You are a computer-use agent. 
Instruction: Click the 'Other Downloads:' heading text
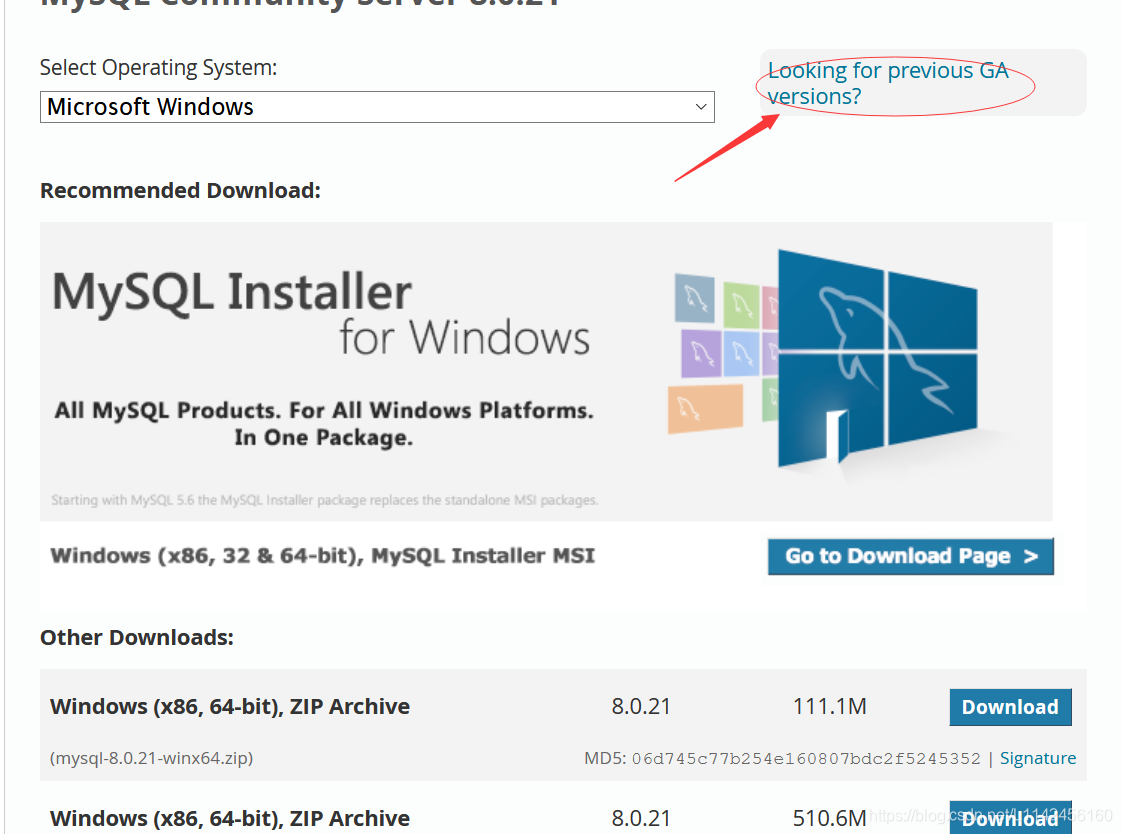tap(137, 637)
